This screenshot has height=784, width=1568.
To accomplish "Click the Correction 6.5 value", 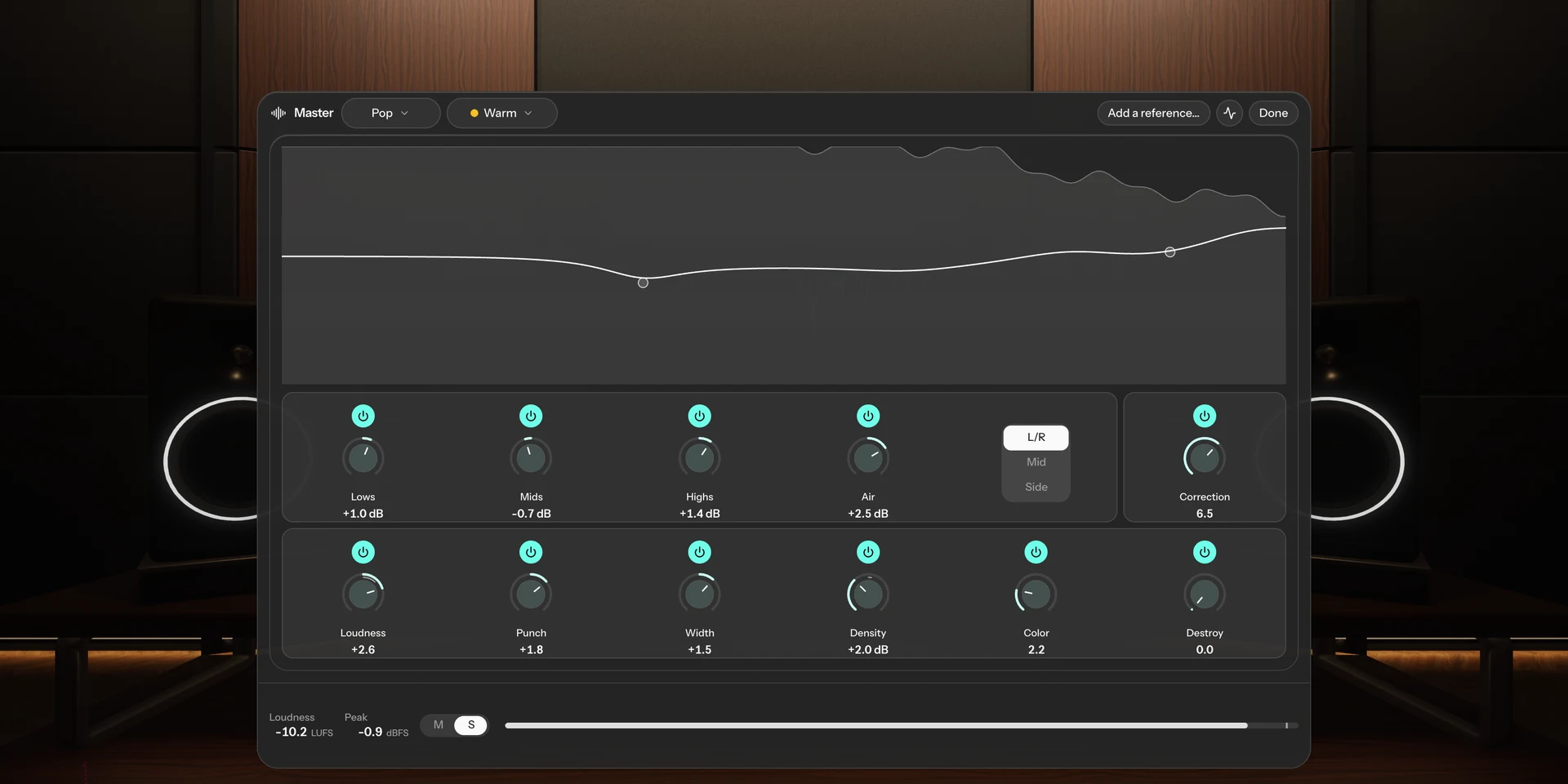I will [x=1205, y=514].
